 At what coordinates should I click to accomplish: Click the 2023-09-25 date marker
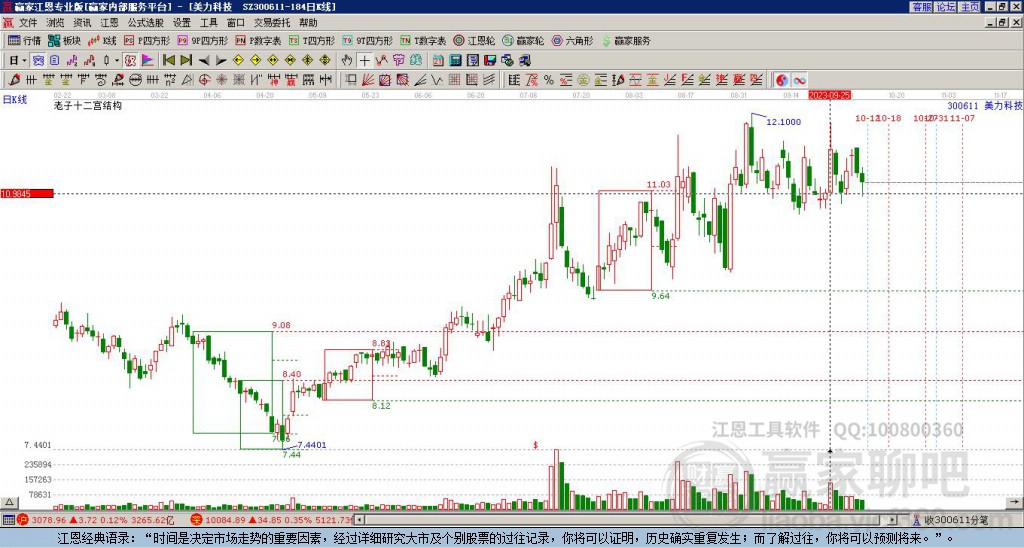tap(829, 95)
